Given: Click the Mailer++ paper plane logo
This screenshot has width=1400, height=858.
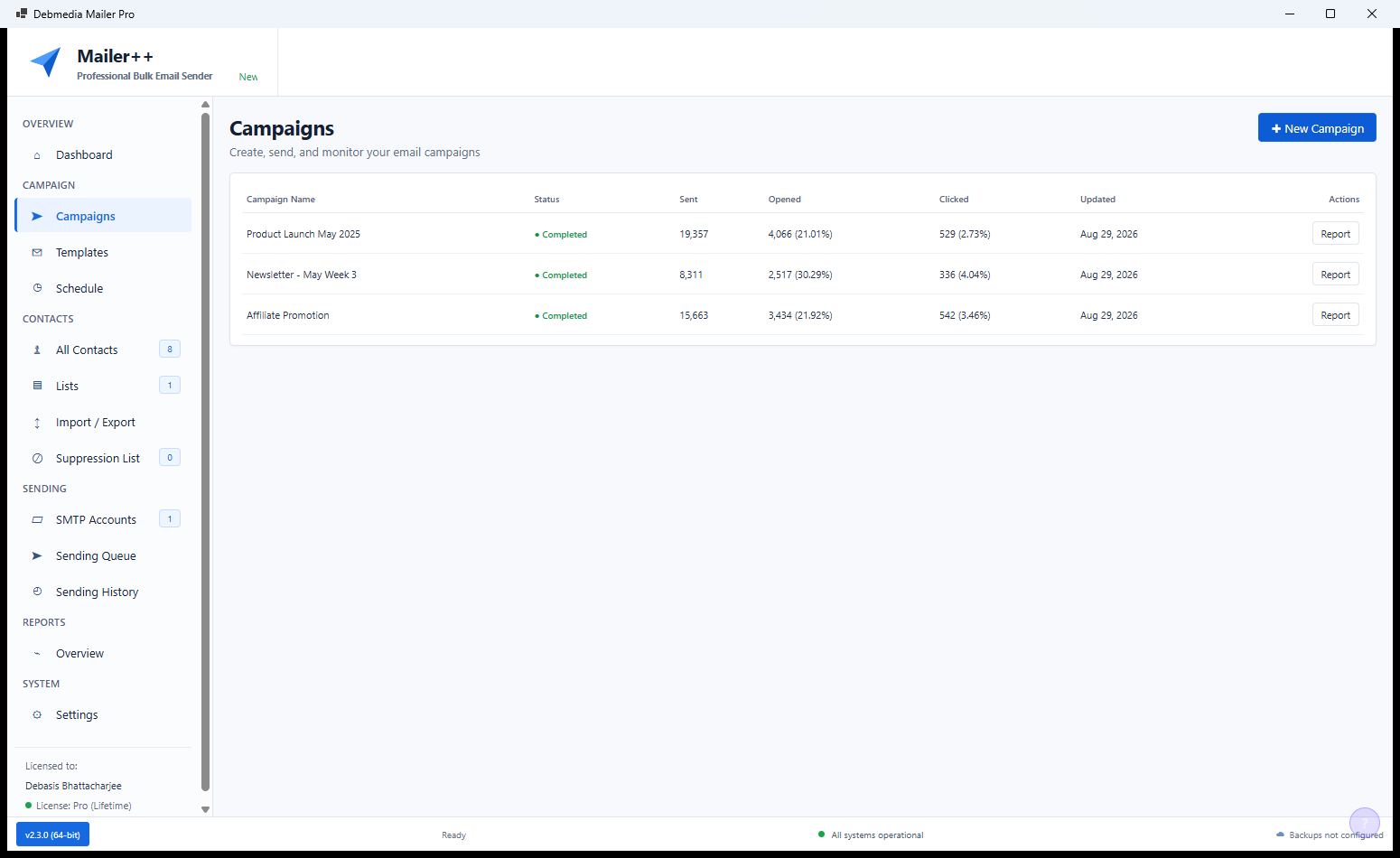Looking at the screenshot, I should 45,62.
